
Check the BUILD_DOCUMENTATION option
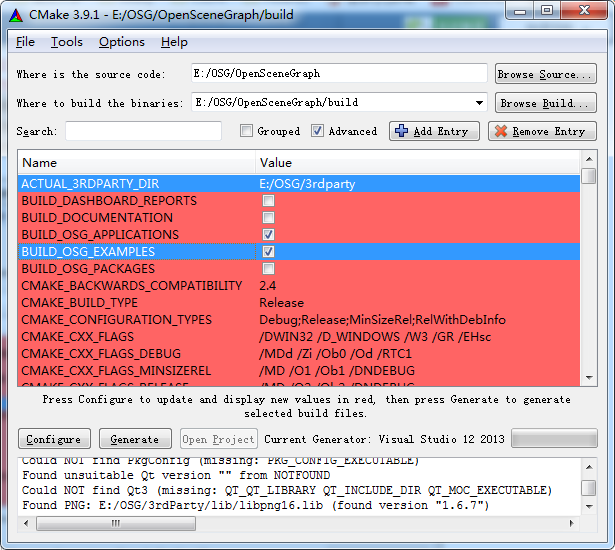click(268, 218)
